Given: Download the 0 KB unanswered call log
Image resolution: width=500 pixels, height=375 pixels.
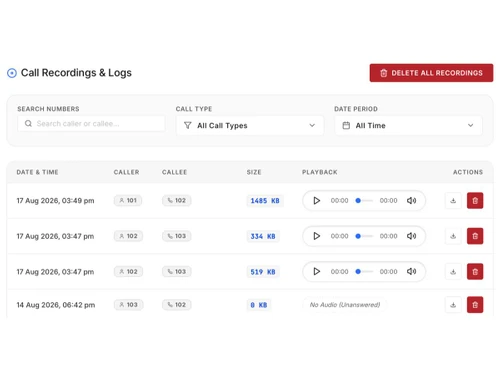Looking at the screenshot, I should [453, 305].
